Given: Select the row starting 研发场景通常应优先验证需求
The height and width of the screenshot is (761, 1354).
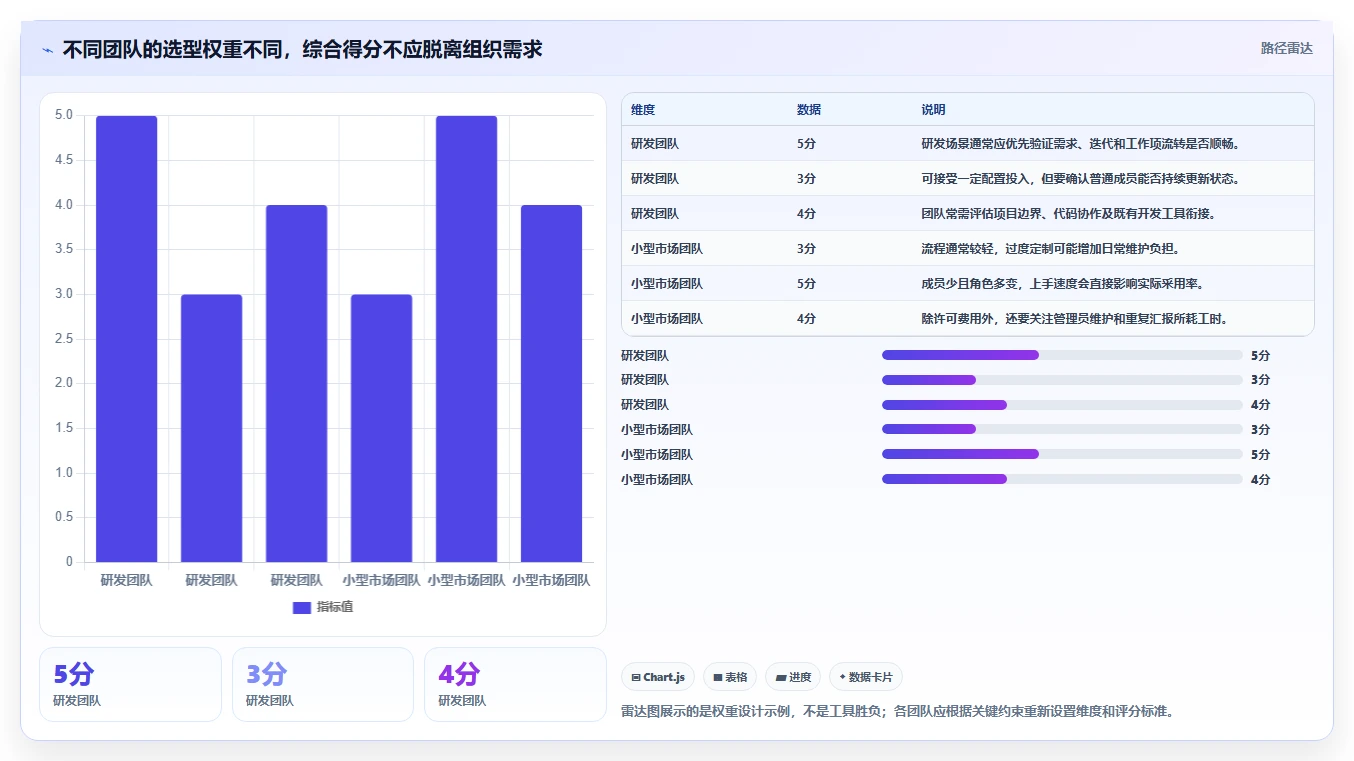Looking at the screenshot, I should point(968,144).
